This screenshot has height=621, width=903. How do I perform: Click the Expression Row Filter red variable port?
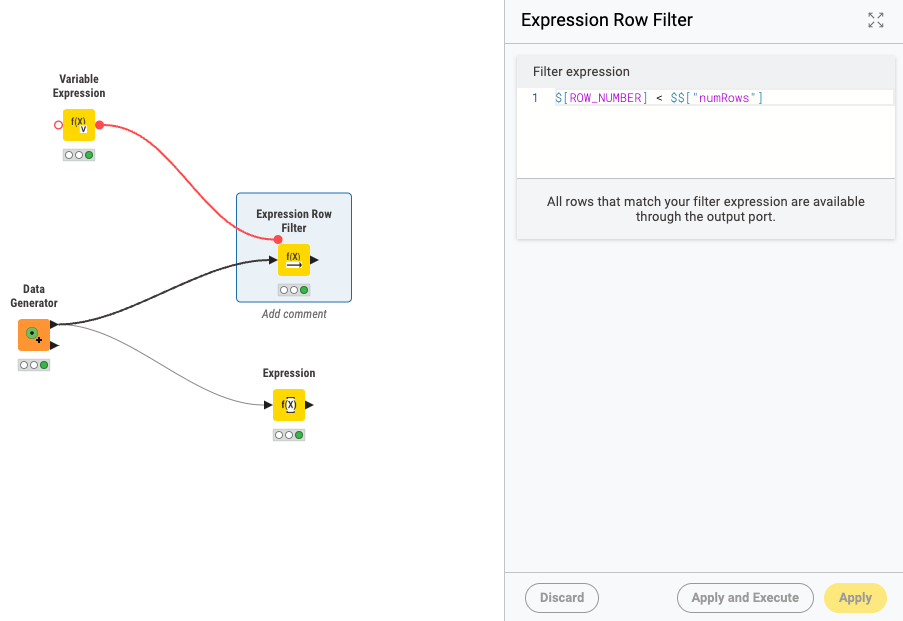(x=278, y=240)
